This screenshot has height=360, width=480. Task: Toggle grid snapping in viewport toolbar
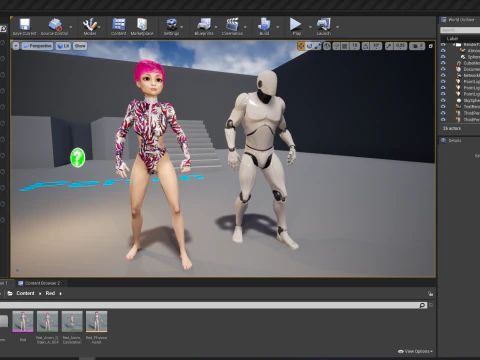tap(345, 46)
